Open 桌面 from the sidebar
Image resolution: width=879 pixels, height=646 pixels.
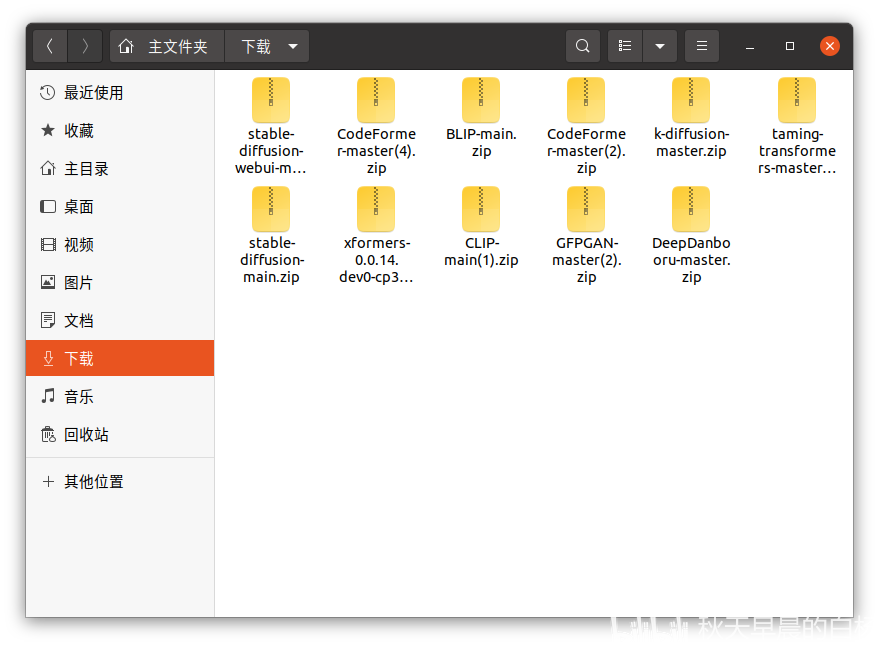click(x=120, y=207)
